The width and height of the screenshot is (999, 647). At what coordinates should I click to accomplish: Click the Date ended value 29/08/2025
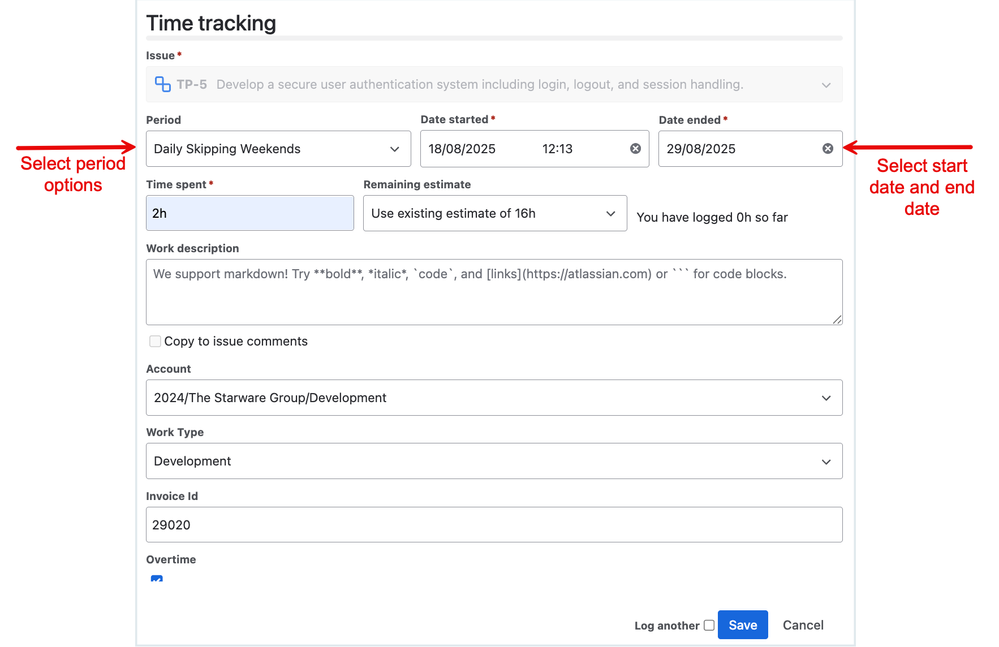[x=701, y=149]
